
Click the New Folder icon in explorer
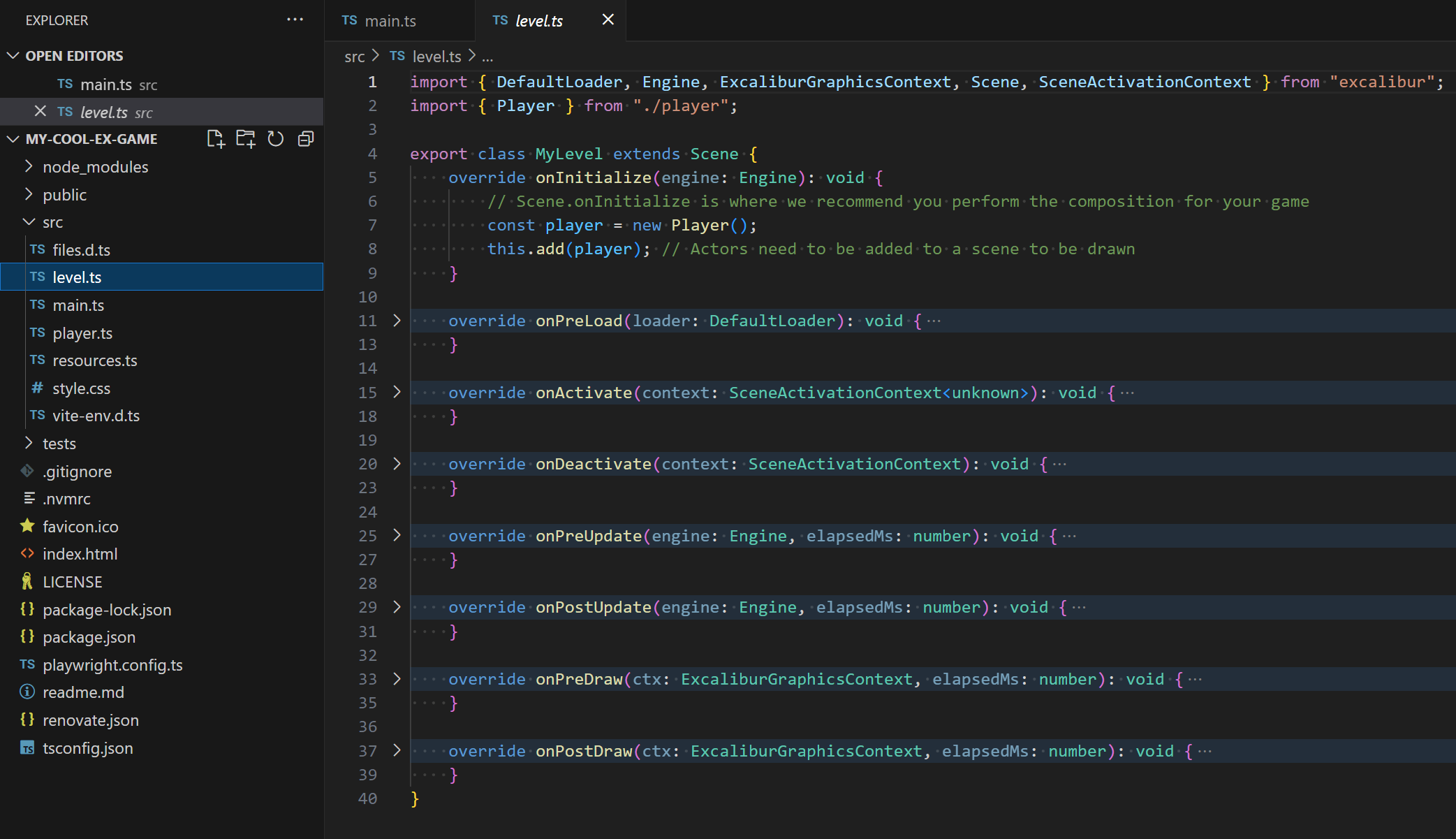(246, 139)
